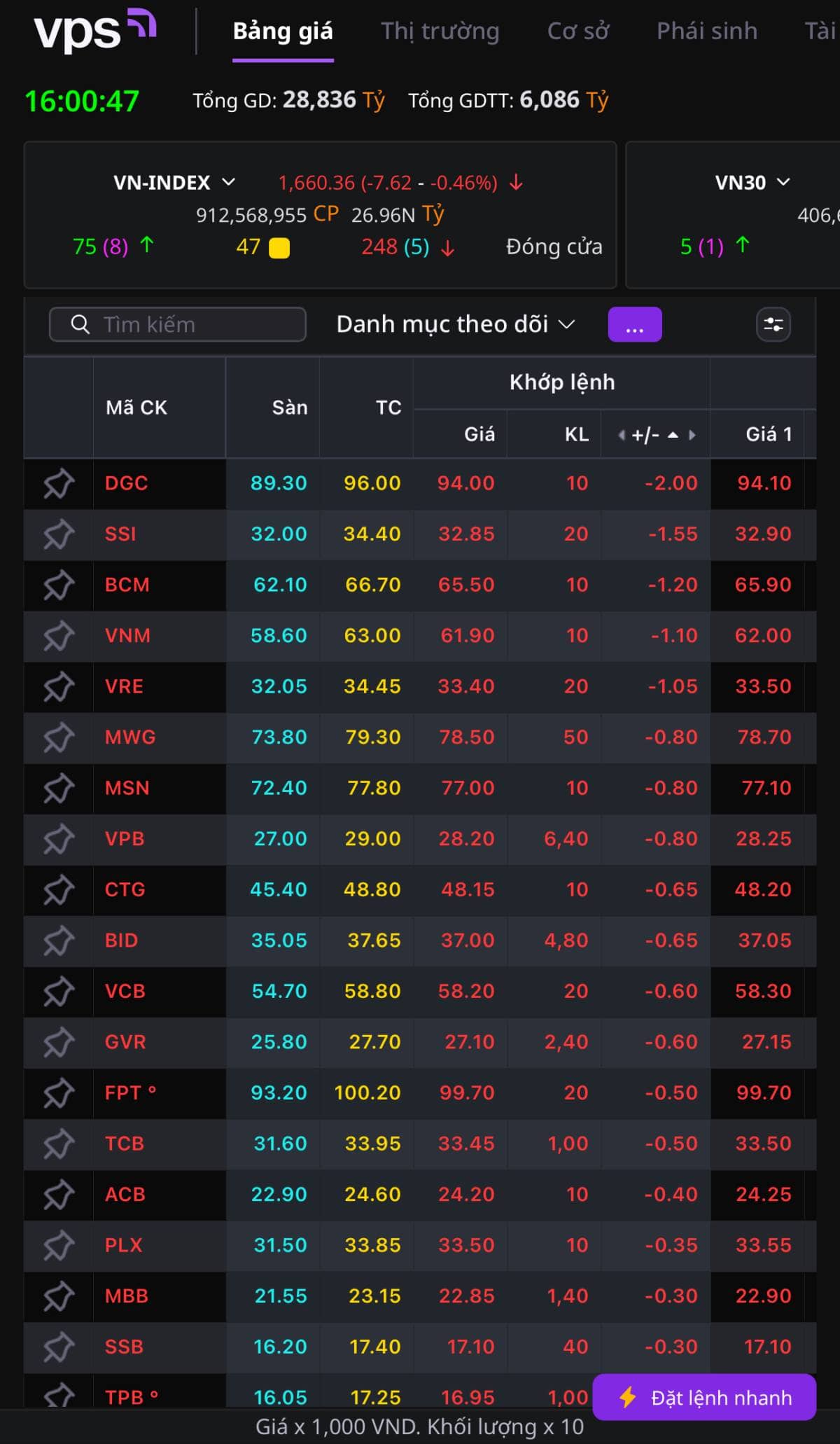Viewport: 840px width, 1444px height.
Task: Click the VPS logo
Action: click(95, 30)
